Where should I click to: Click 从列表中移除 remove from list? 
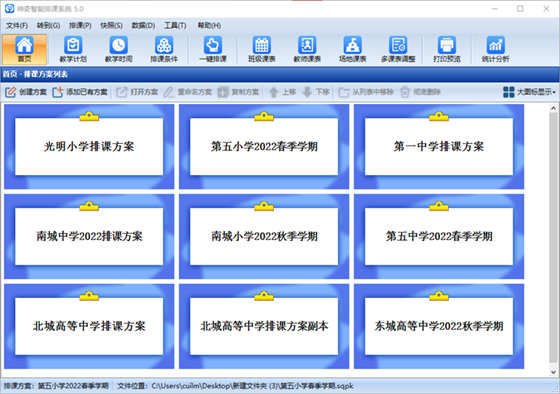(366, 92)
